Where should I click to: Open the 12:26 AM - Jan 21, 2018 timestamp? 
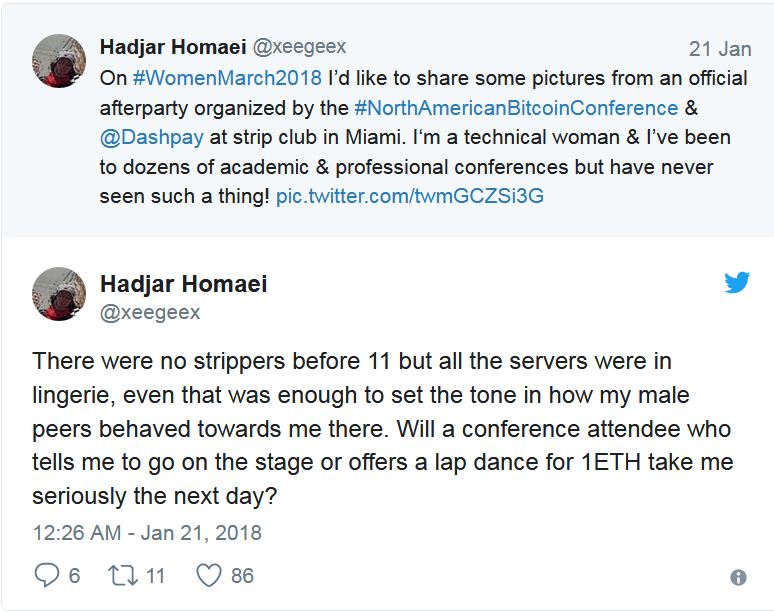coord(146,533)
